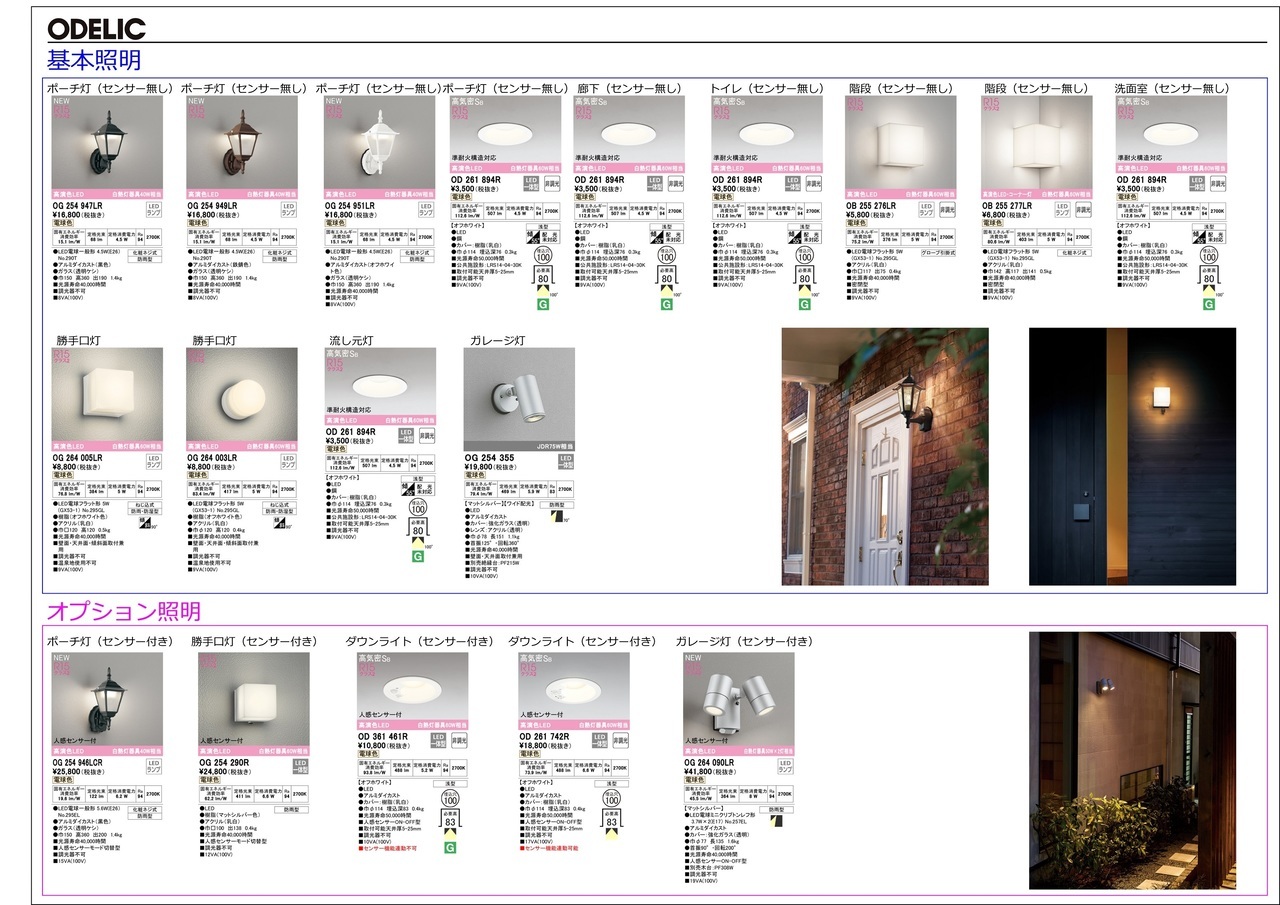This screenshot has height=905, width=1280.
Task: Open the night exterior spotlight photo
Action: coord(1132,760)
